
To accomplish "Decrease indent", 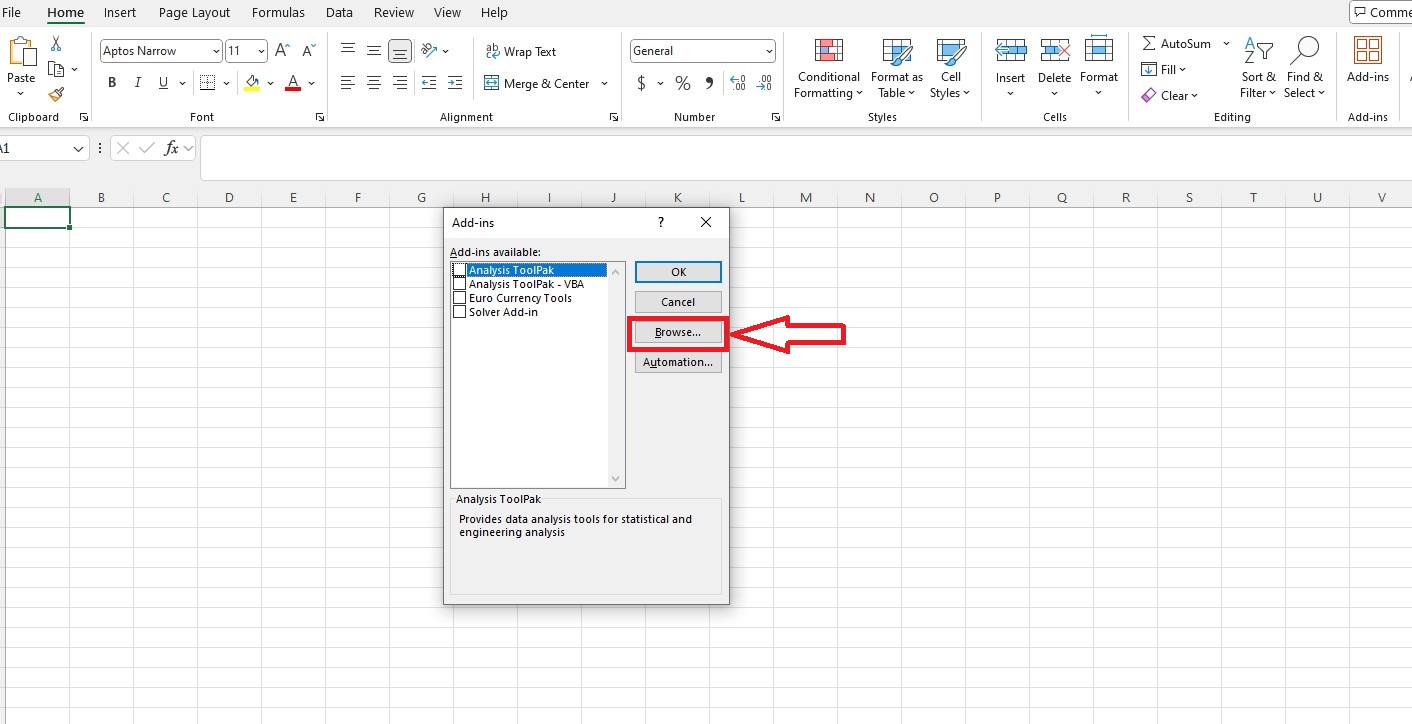I will click(x=429, y=83).
